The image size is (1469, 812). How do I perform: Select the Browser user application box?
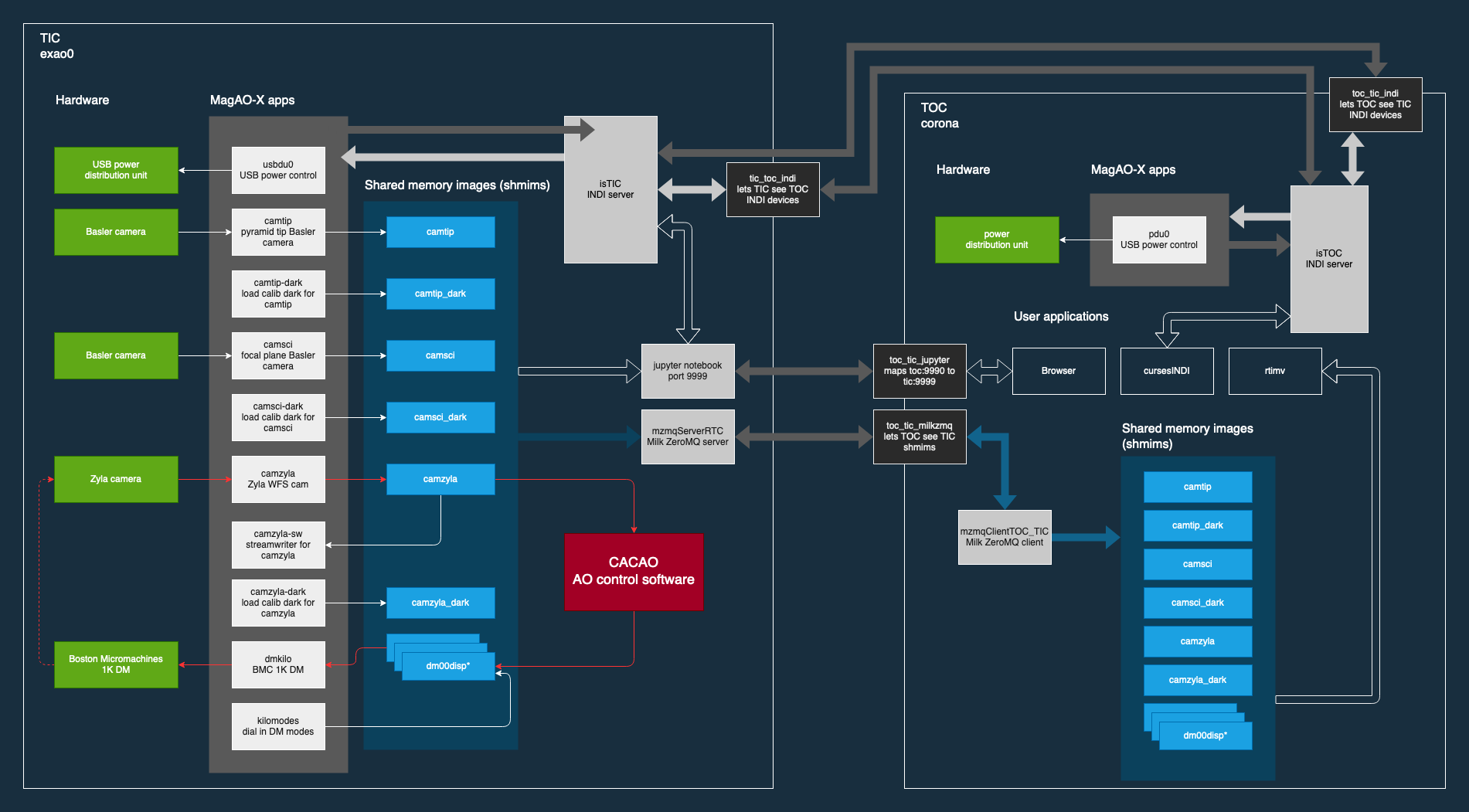click(1059, 371)
